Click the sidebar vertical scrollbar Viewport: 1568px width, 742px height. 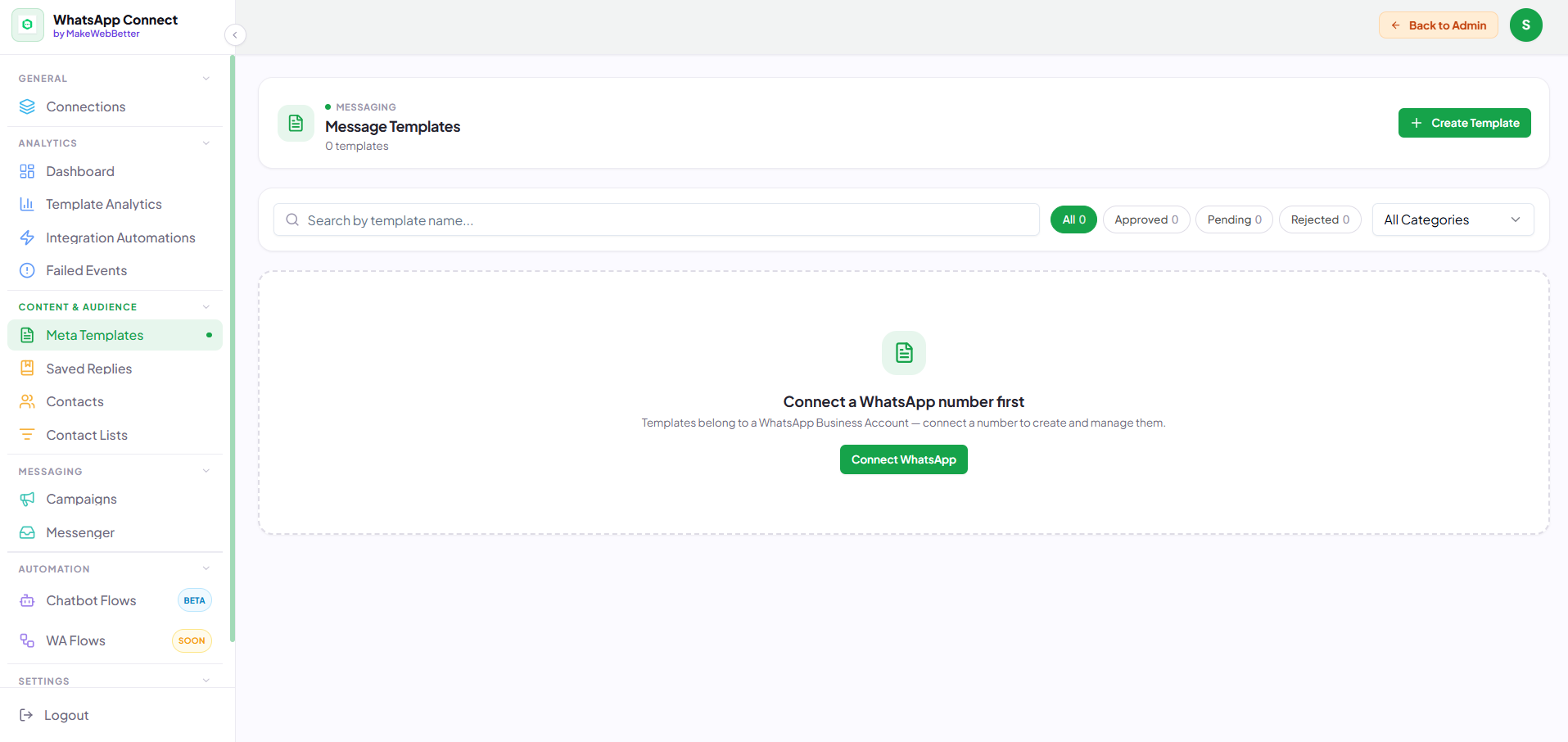click(233, 348)
